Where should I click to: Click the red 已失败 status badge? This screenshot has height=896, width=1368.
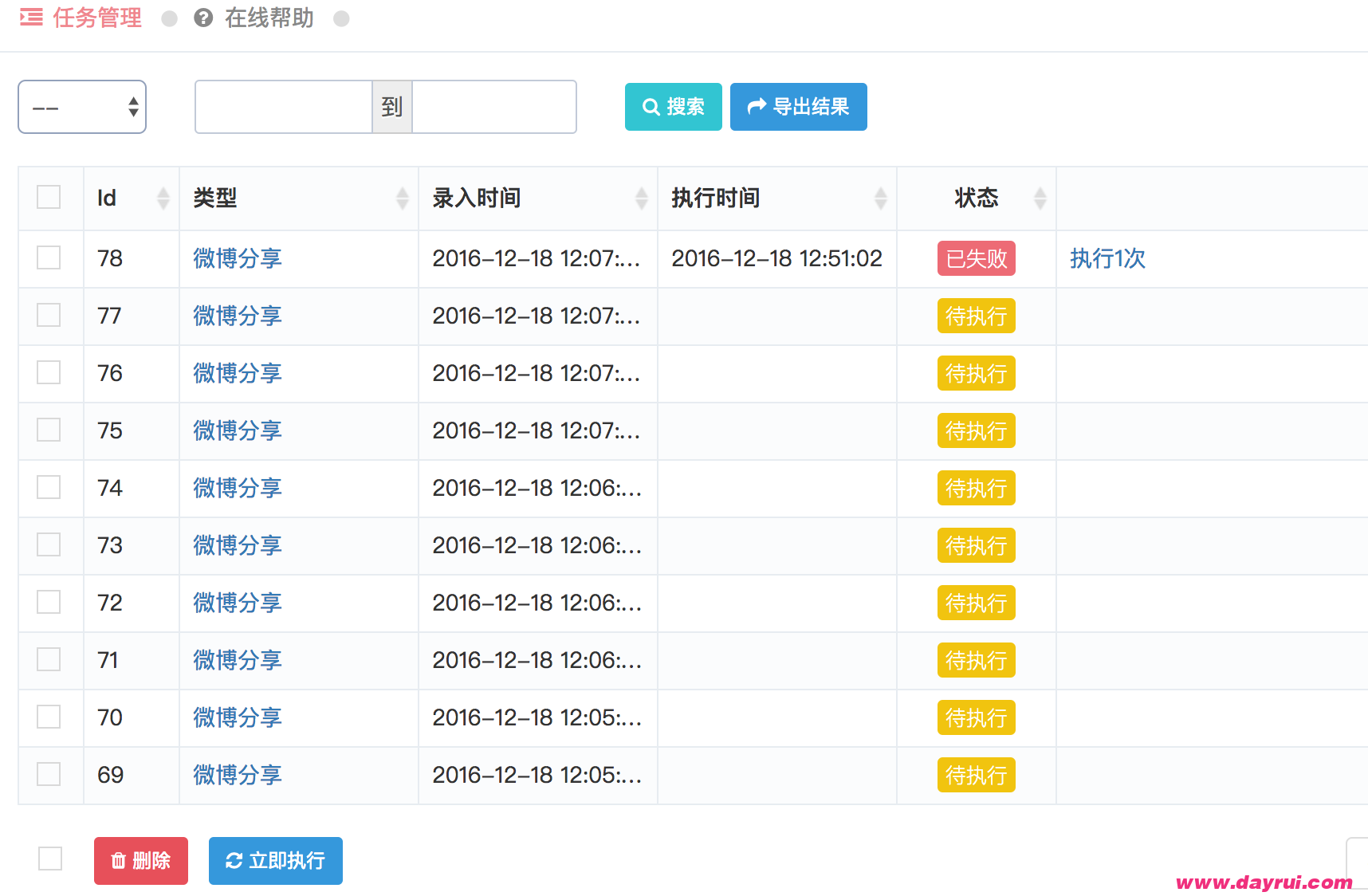click(x=977, y=258)
